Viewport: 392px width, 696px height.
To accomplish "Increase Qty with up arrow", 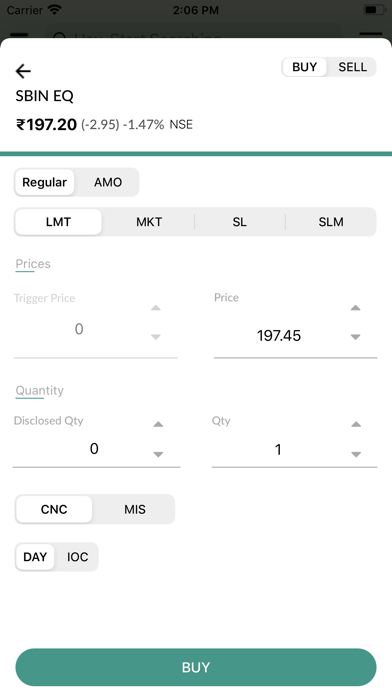I will [x=356, y=424].
